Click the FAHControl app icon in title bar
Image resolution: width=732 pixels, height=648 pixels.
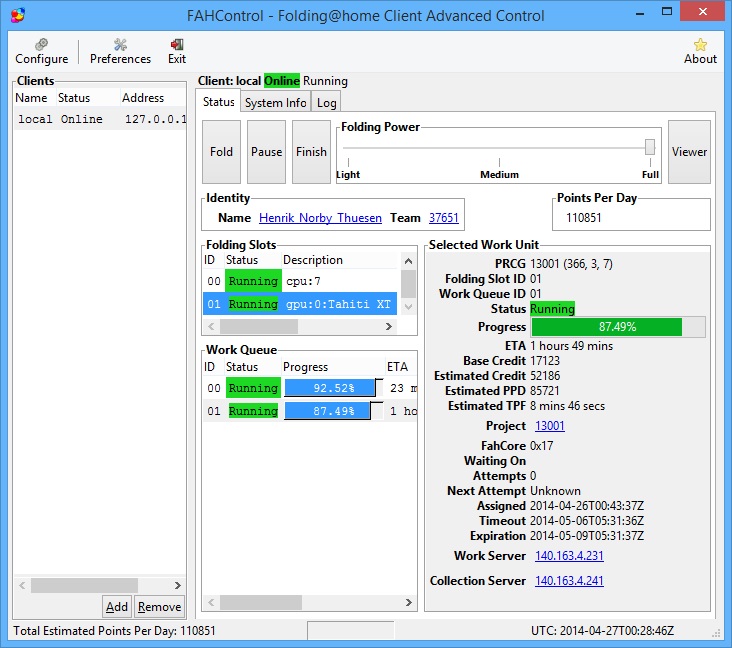[x=18, y=15]
